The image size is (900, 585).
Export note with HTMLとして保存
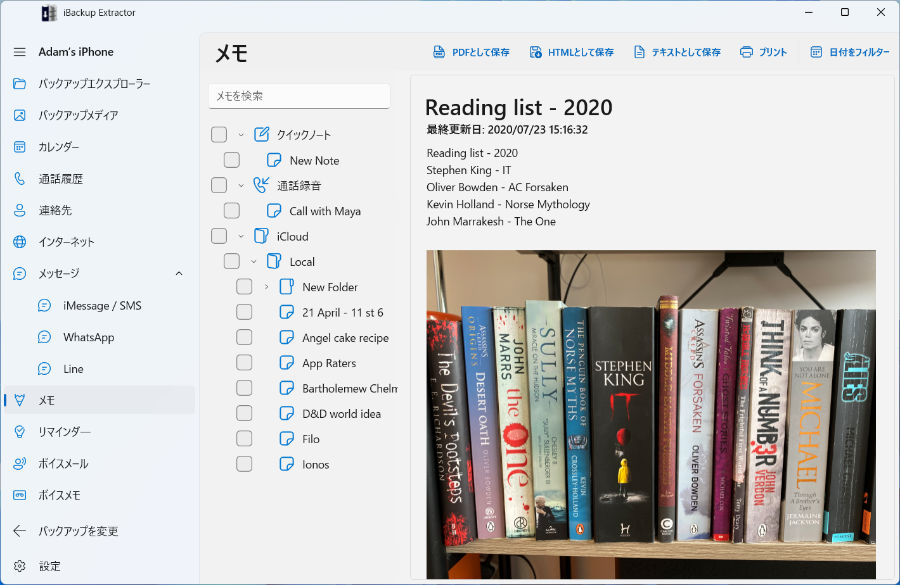[x=572, y=52]
